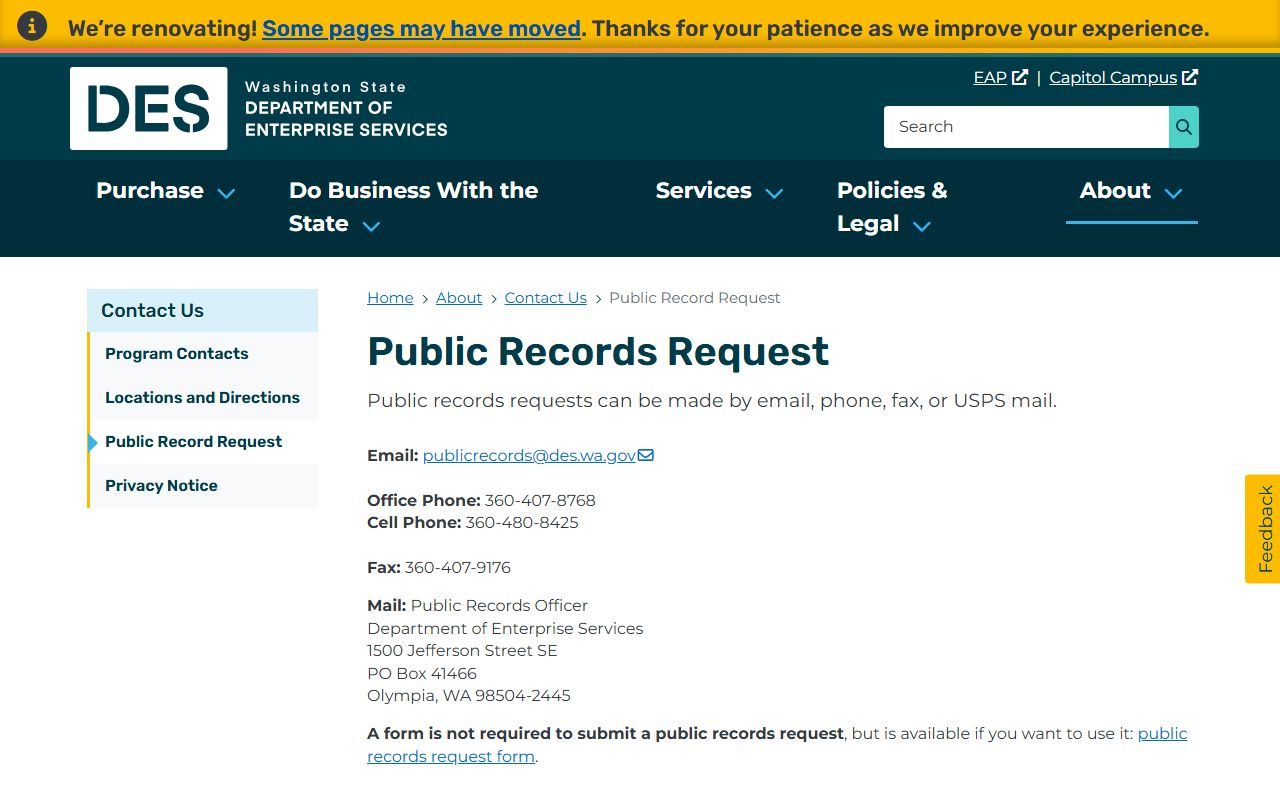Click the Public Record Request breadcrumb text
Screen dimensions: 1280x800
695,298
